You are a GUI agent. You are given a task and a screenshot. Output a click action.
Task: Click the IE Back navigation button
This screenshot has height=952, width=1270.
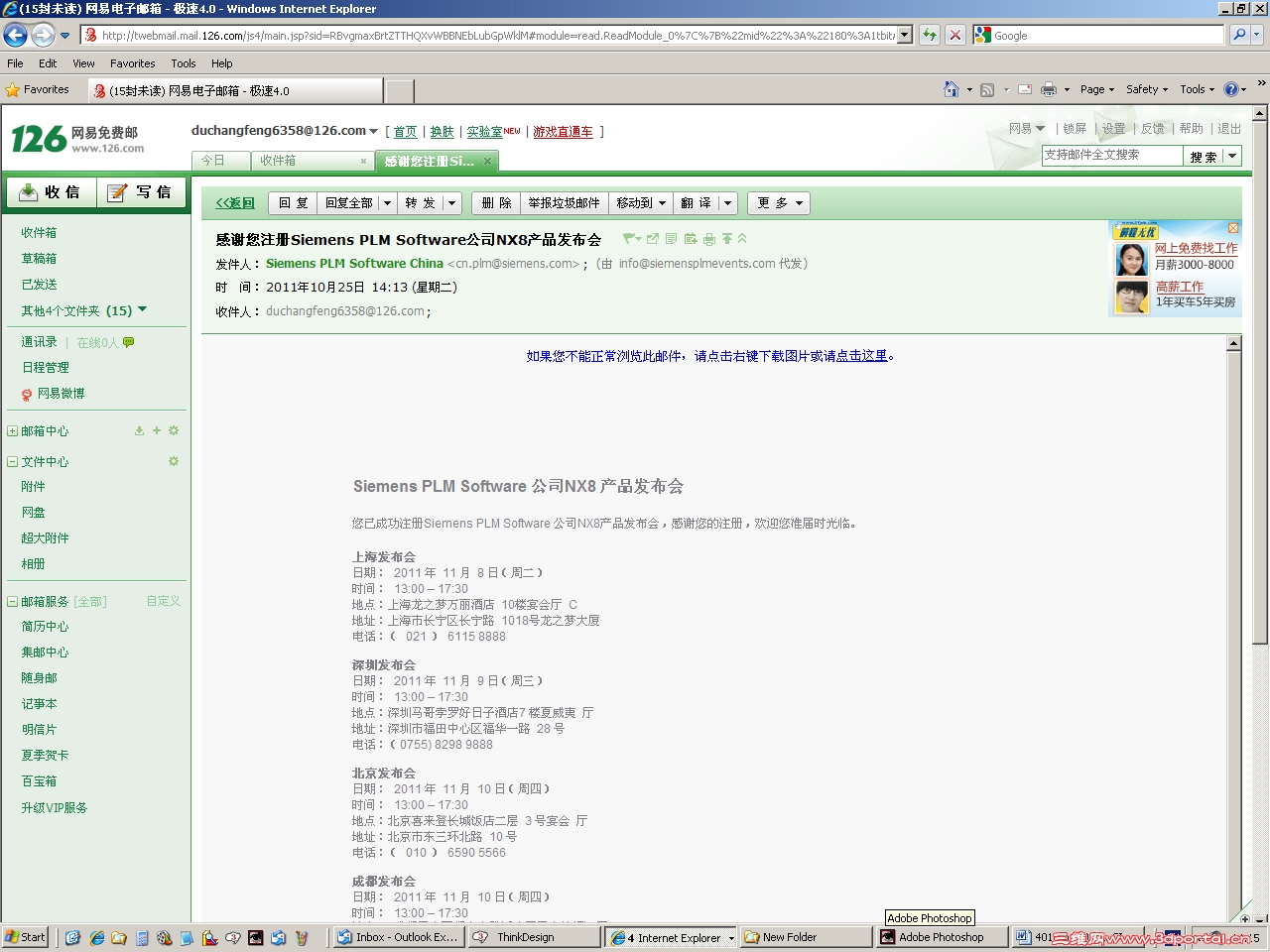pyautogui.click(x=16, y=36)
